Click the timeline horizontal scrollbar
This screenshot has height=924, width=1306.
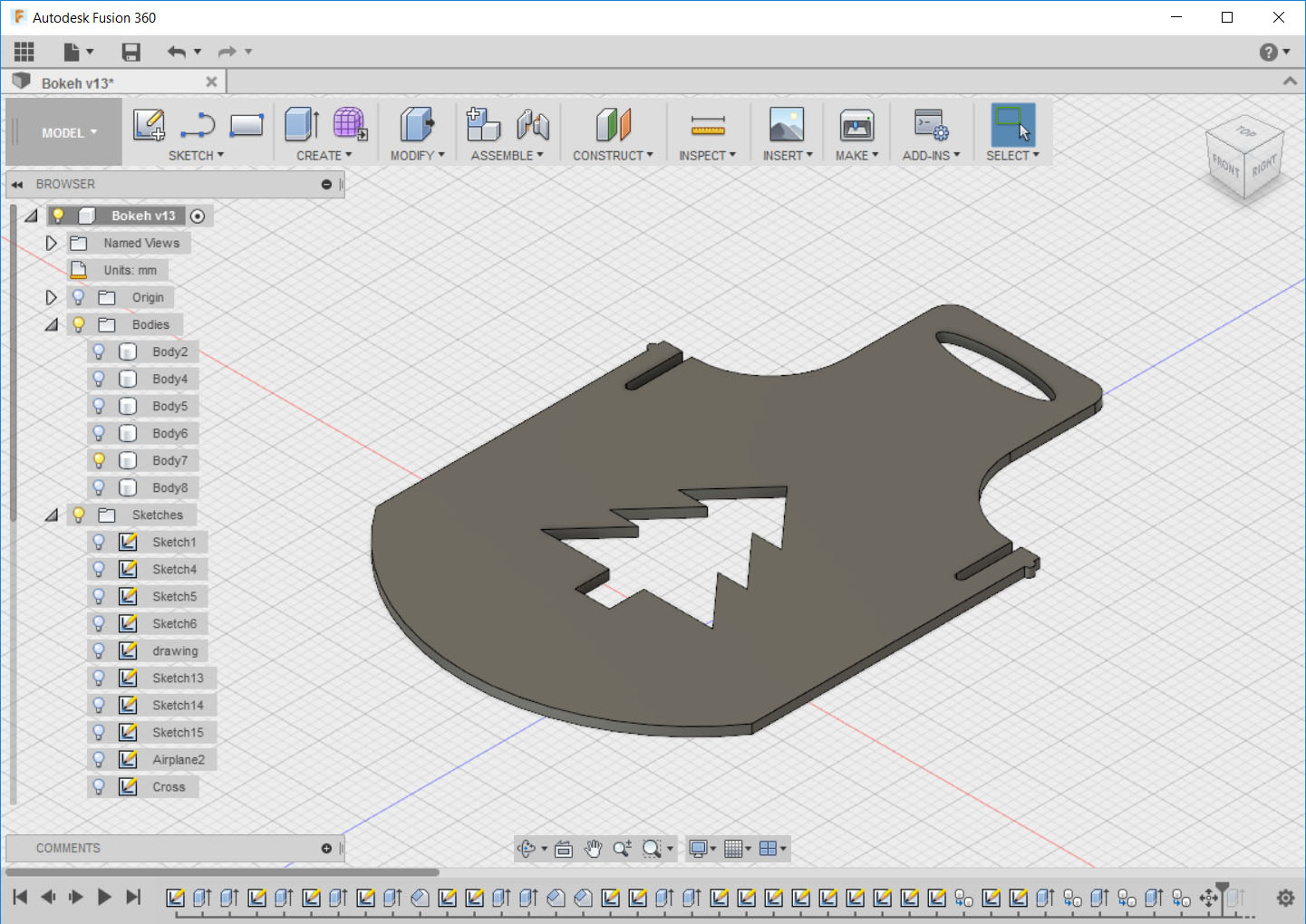coord(222,872)
